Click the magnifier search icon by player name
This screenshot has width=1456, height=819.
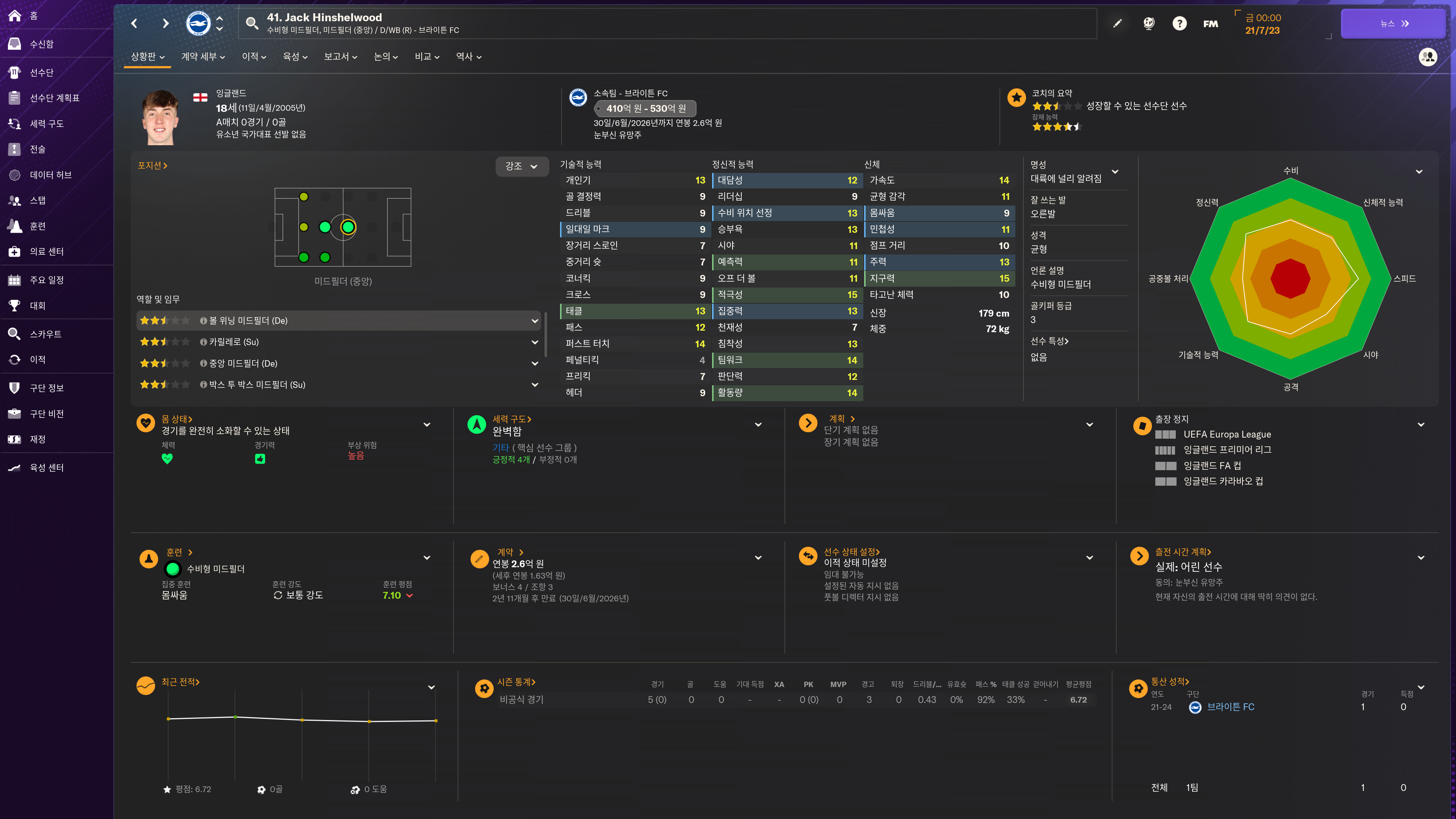point(252,23)
